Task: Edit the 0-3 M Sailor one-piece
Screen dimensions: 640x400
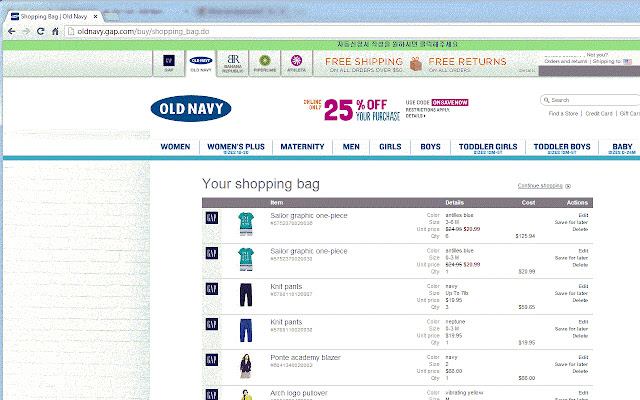Action: 583,251
